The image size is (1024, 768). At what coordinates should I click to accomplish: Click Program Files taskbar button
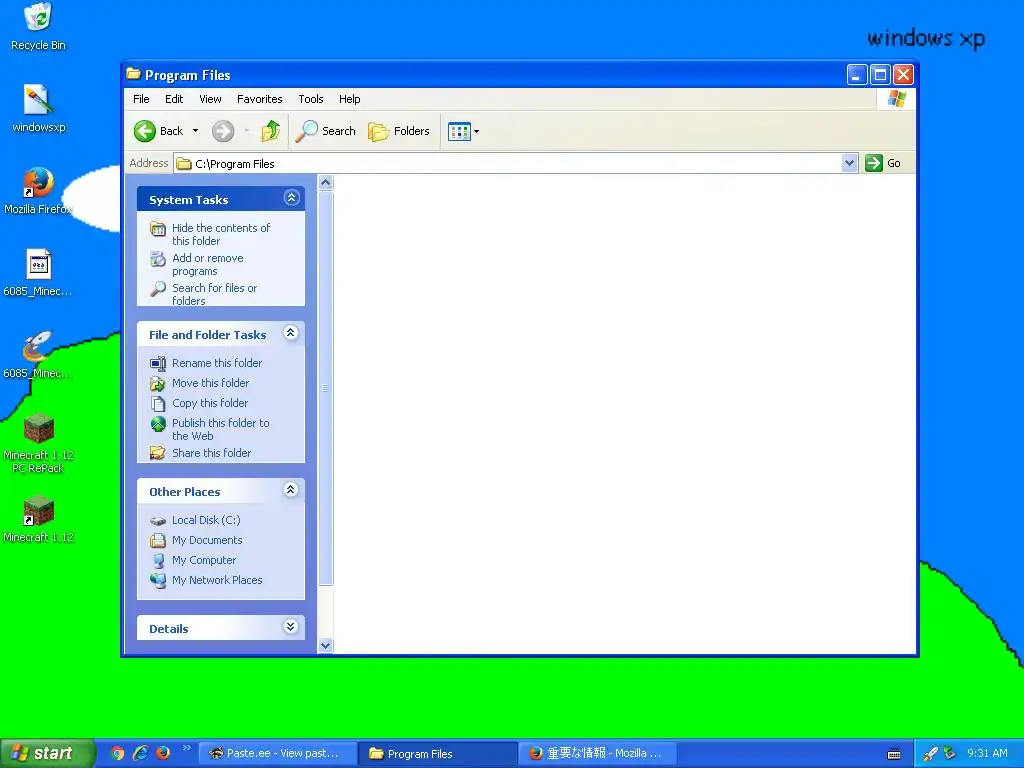[438, 754]
